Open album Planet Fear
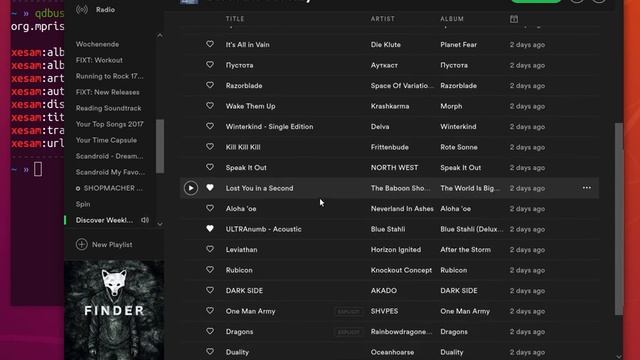640x360 pixels. point(458,44)
